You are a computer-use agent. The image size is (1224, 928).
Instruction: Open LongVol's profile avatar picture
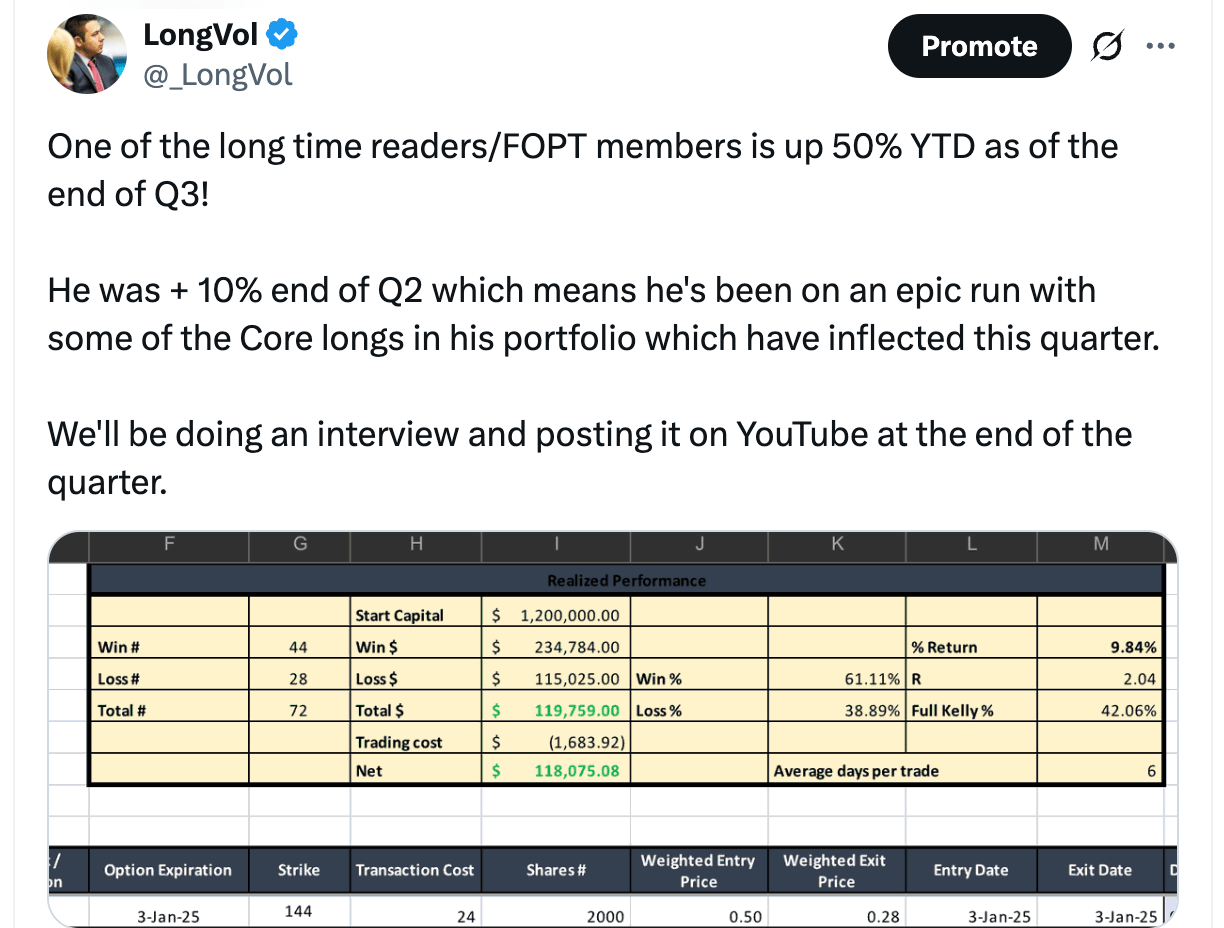coord(87,54)
